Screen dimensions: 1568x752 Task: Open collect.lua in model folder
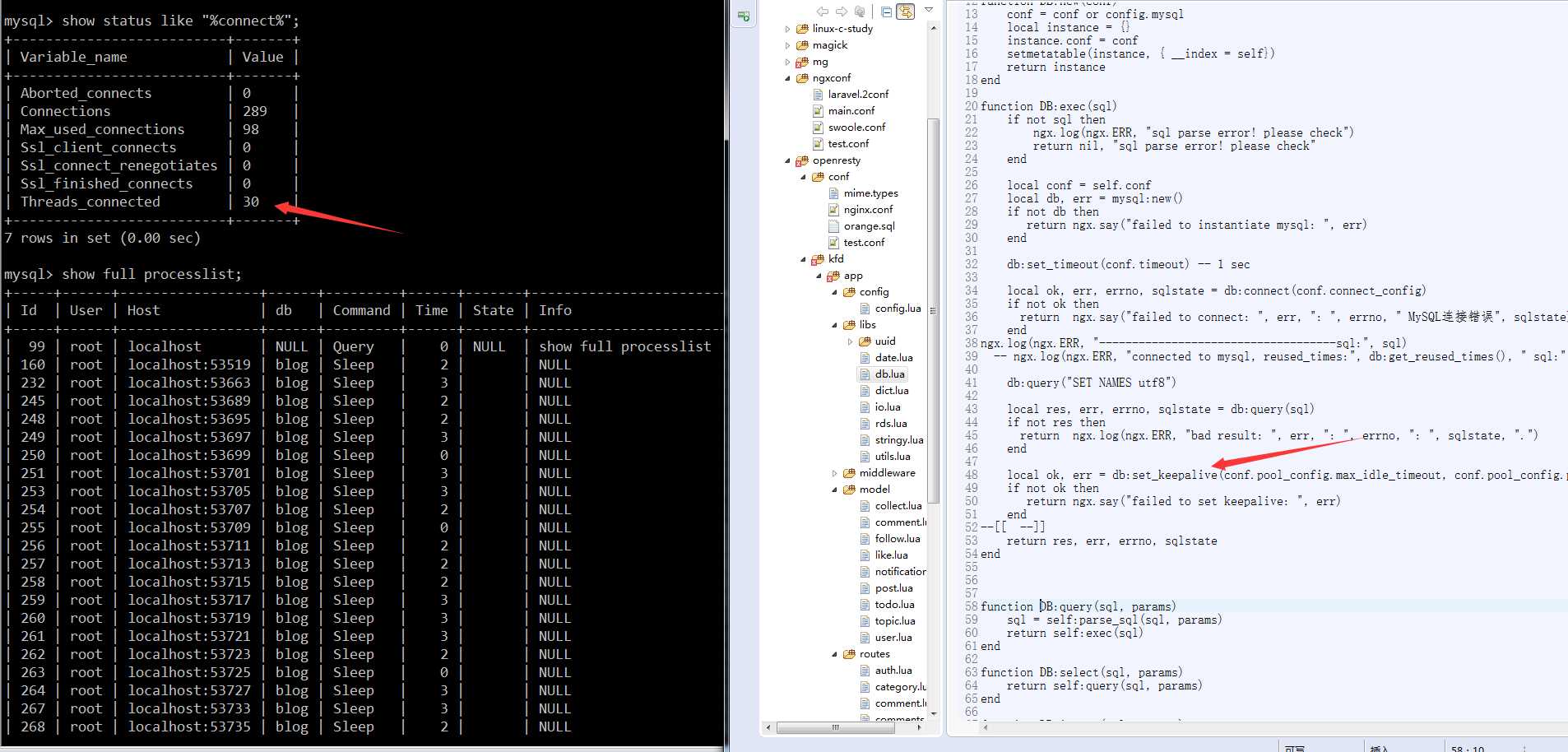coord(898,506)
